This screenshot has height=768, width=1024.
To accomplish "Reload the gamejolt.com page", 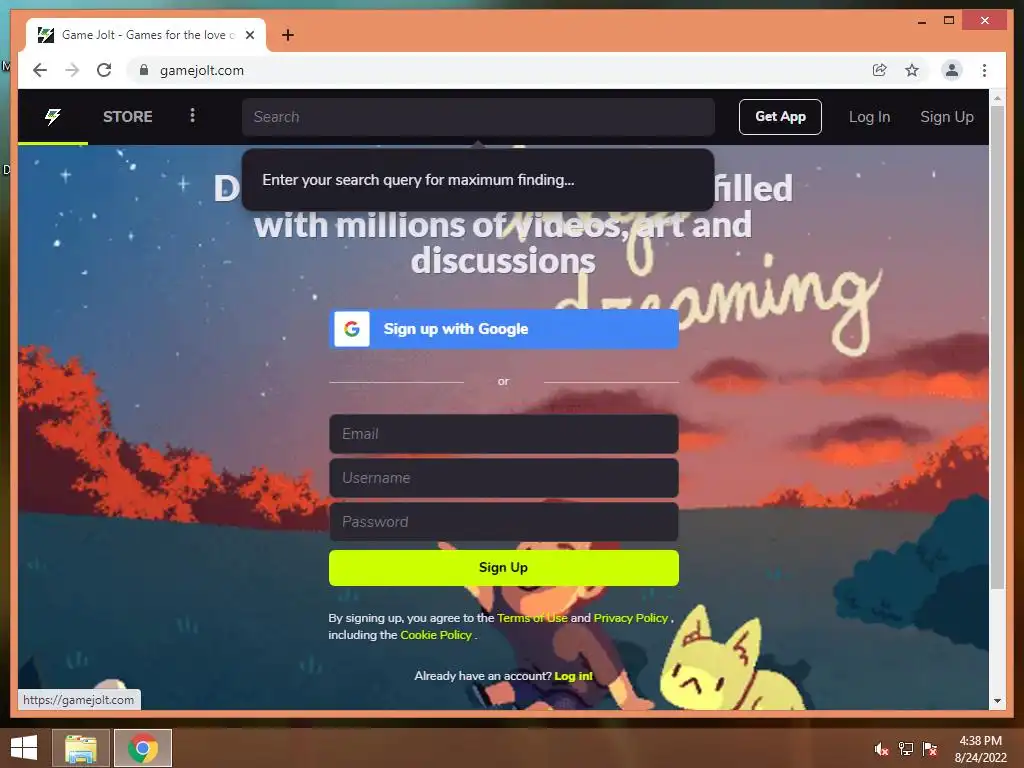I will 104,70.
